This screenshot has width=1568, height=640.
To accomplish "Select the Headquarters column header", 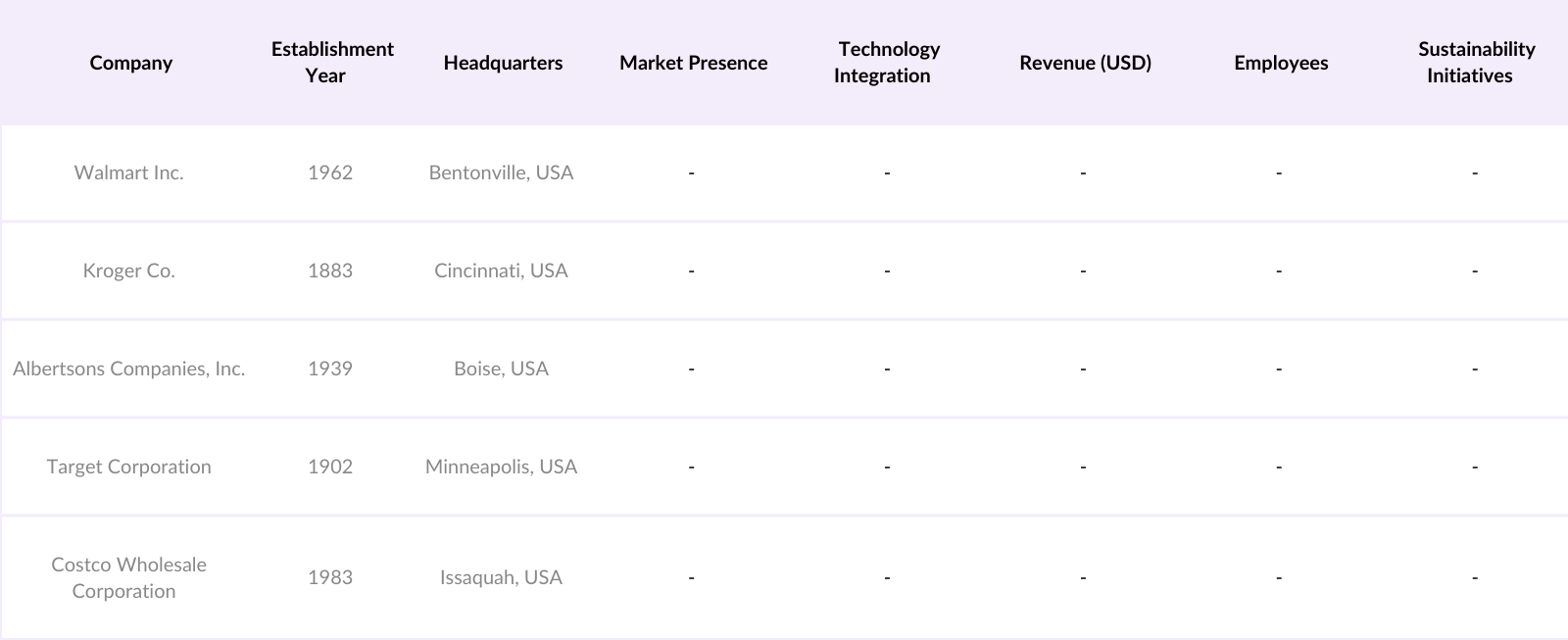I will 503,63.
